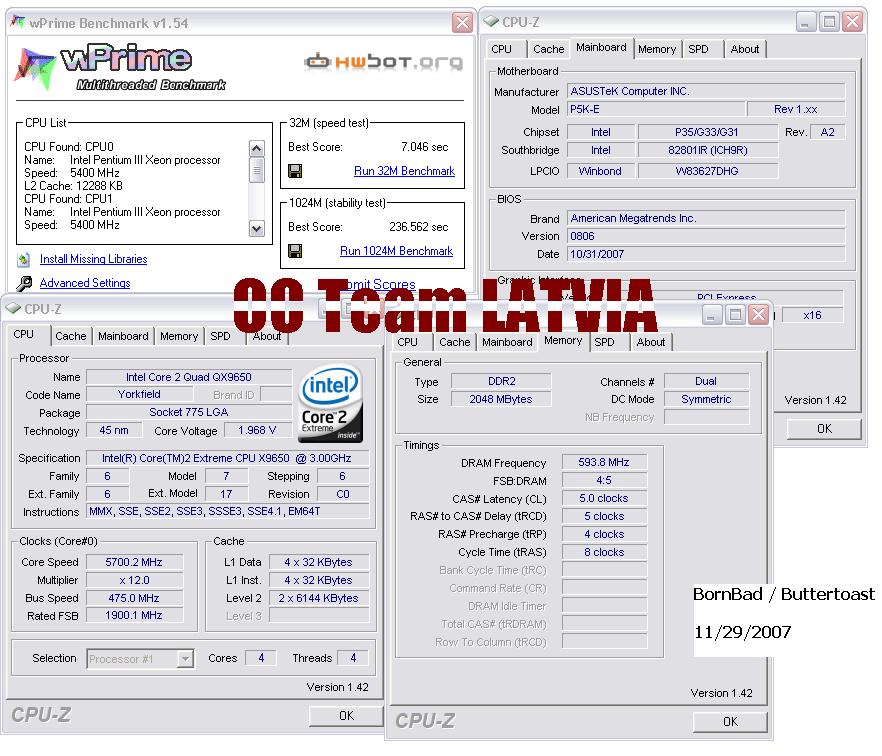
Task: Run the 1024M Benchmark
Action: coord(397,251)
